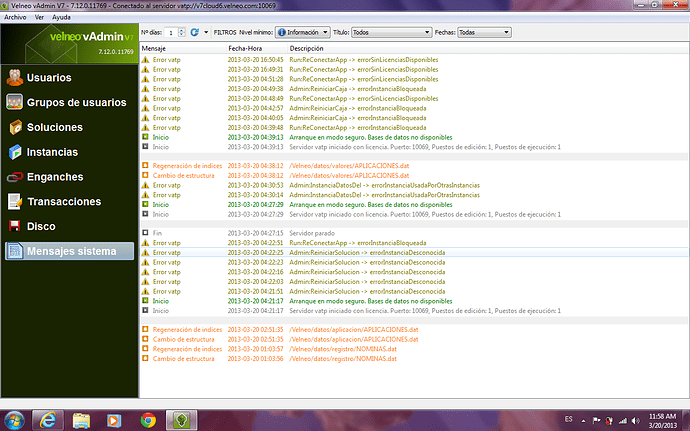Select Error vatp row at 04:48:49

click(414, 98)
